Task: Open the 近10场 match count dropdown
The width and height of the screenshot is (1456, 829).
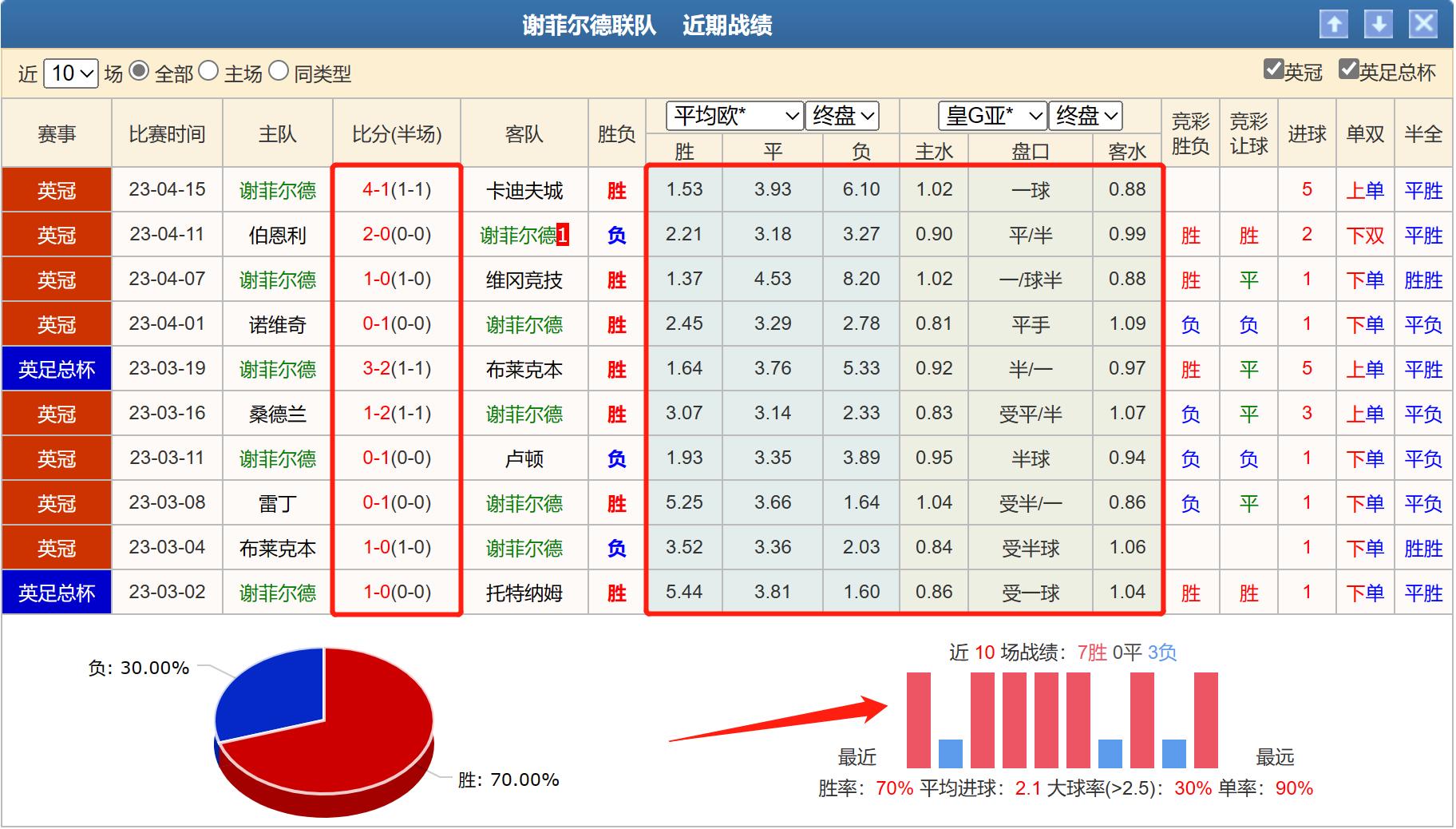Action: (70, 72)
